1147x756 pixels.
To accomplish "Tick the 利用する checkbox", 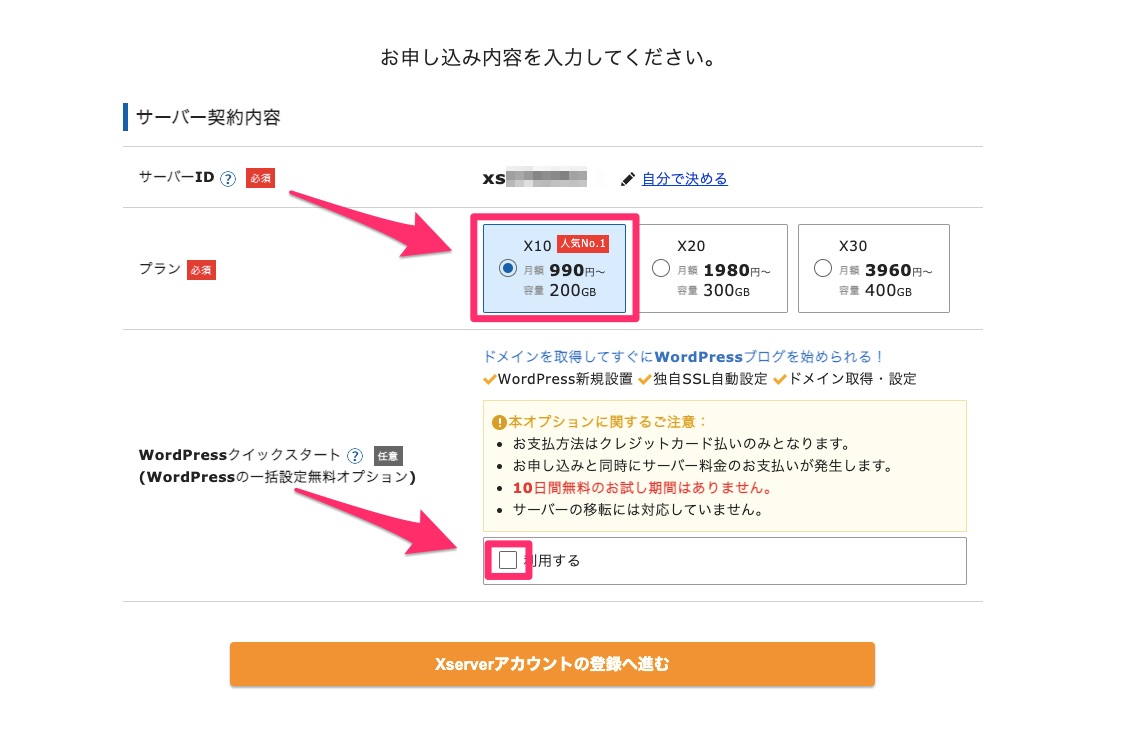I will (508, 561).
